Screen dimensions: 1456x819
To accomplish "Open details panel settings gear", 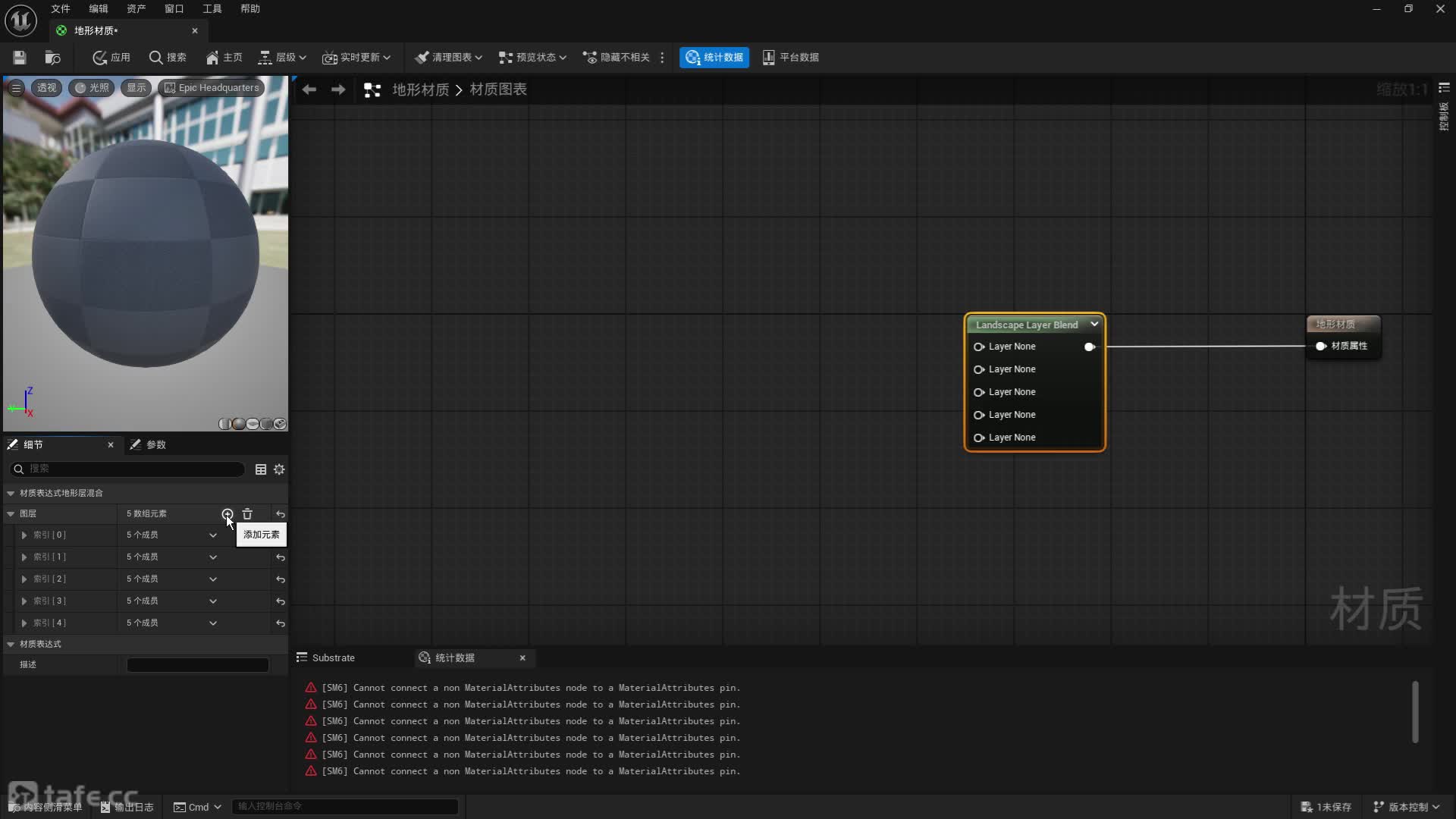I will click(x=279, y=469).
